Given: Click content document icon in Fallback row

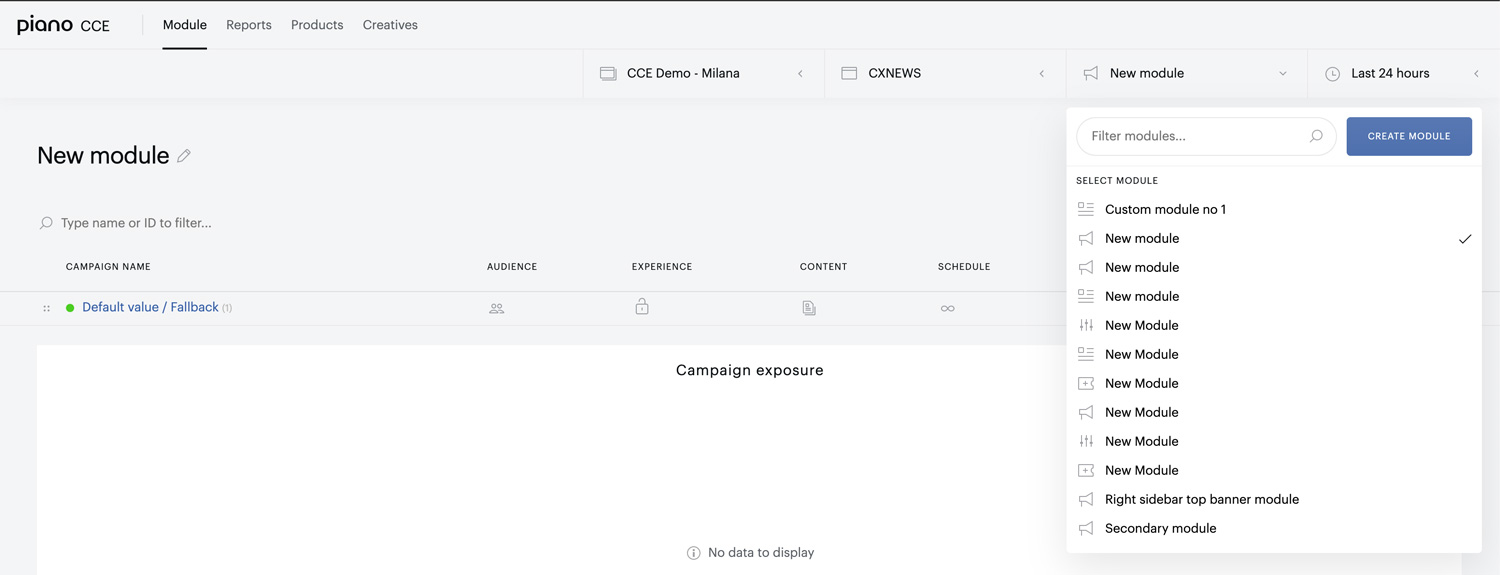Looking at the screenshot, I should pyautogui.click(x=809, y=308).
